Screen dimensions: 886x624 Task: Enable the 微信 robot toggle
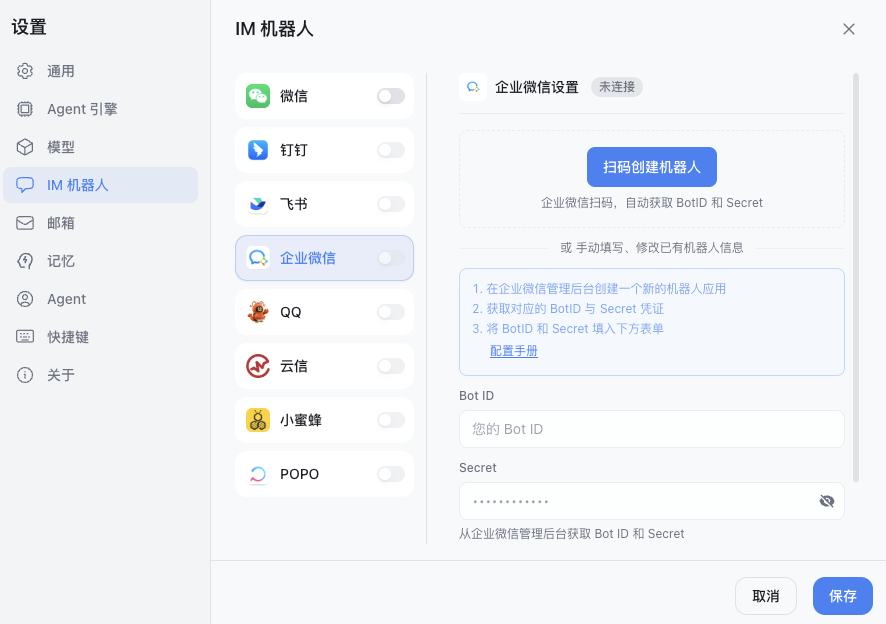[x=391, y=96]
